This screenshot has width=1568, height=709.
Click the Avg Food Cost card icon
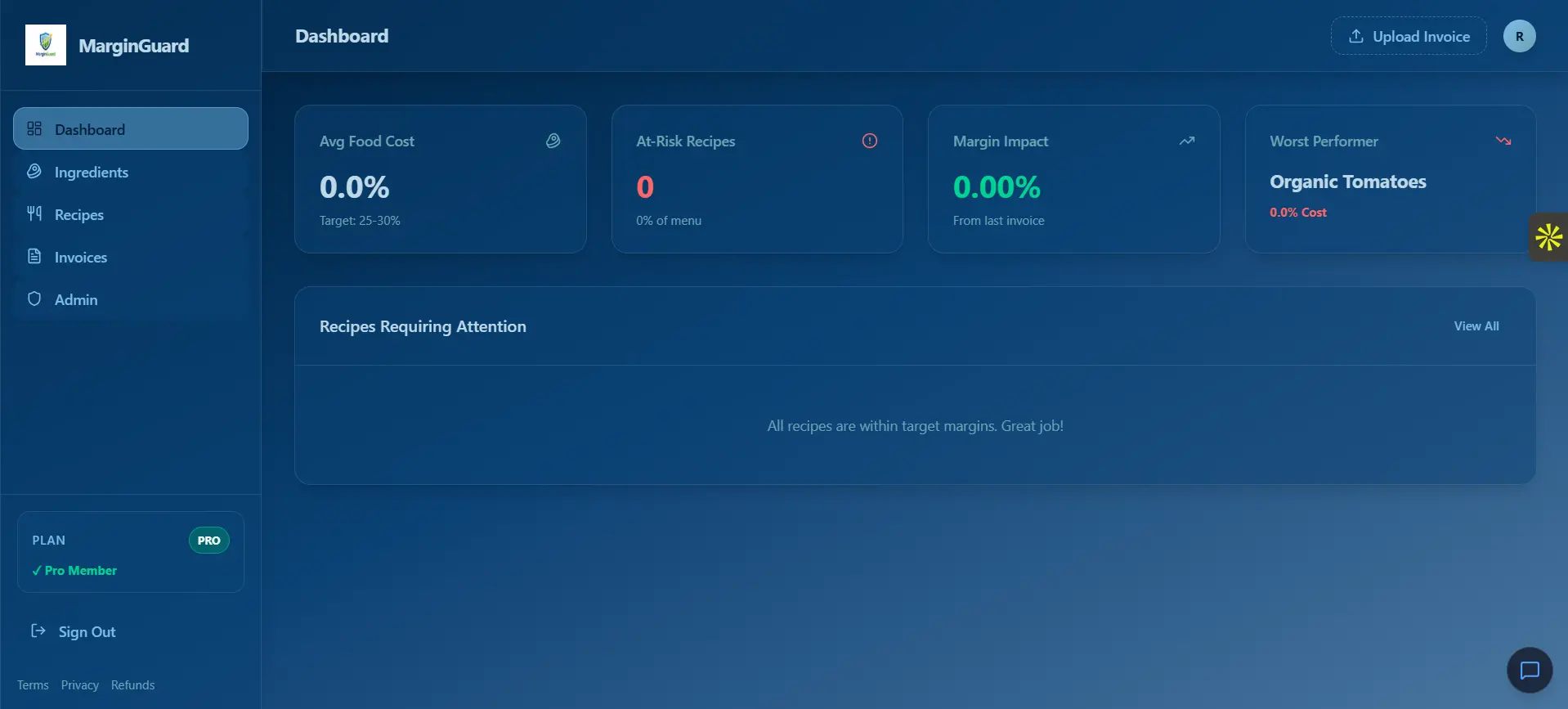(553, 141)
